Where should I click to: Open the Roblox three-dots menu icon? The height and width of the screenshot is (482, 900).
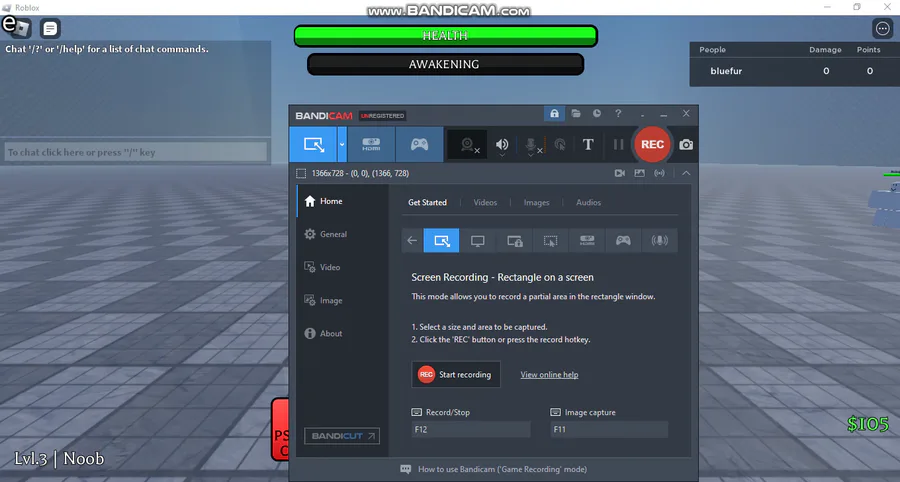coord(883,28)
